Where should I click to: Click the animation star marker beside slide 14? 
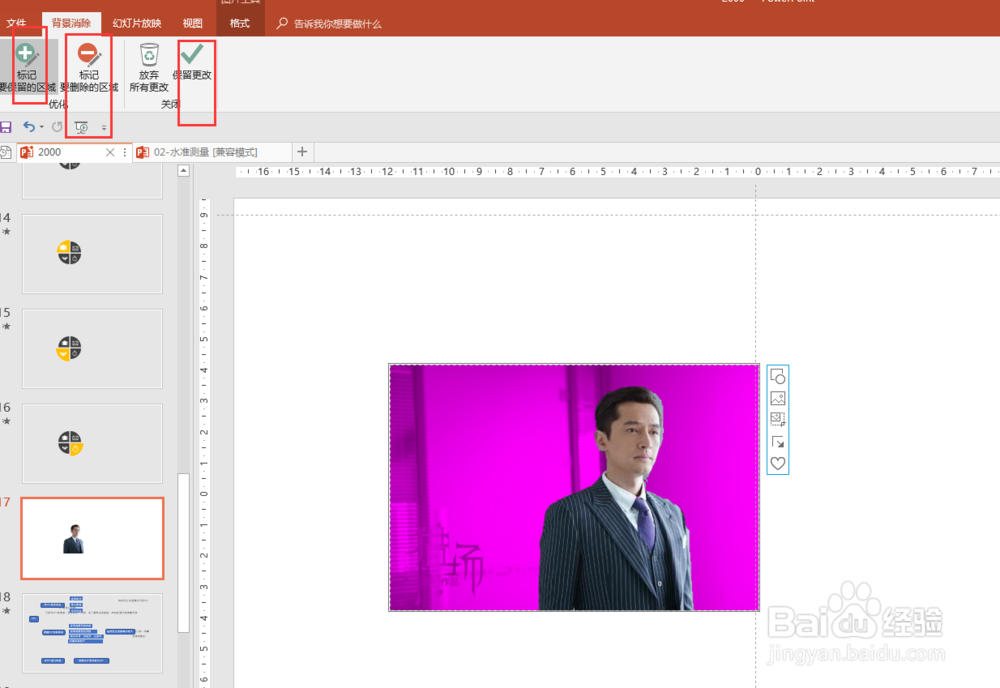6,231
